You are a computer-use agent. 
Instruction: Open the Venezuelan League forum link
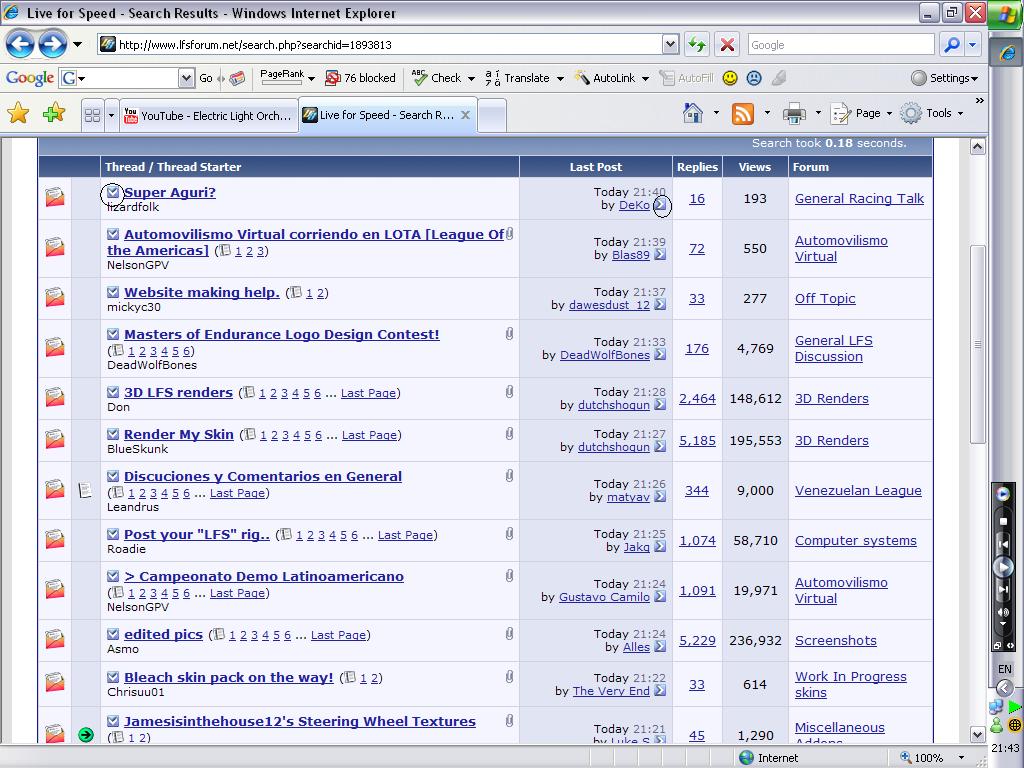[x=858, y=490]
